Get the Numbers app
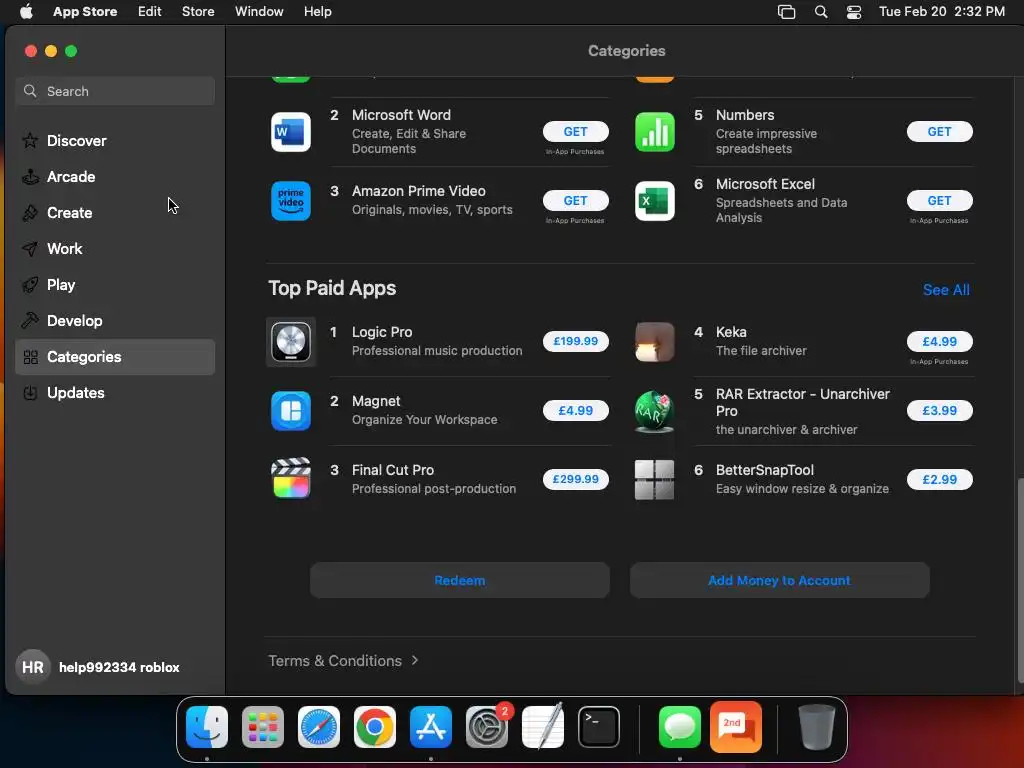Screen dimensions: 1024x768 (x=939, y=131)
